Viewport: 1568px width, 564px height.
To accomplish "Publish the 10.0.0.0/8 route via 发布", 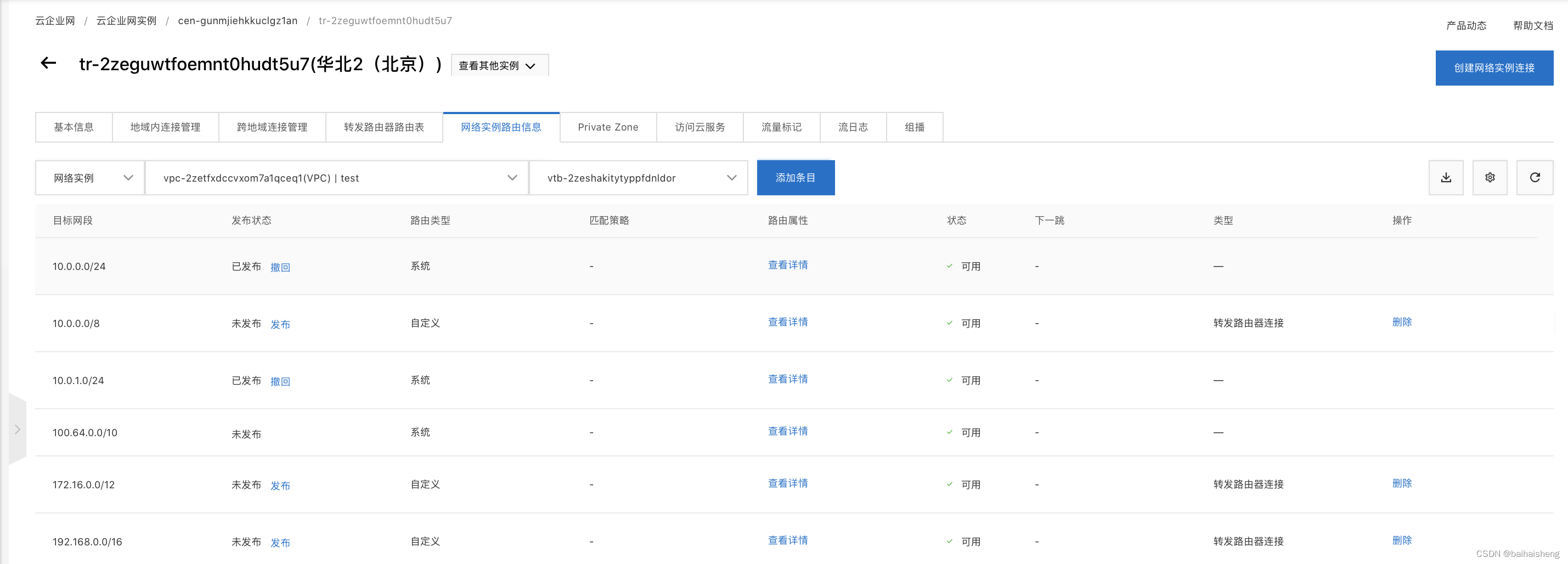I will pyautogui.click(x=280, y=324).
